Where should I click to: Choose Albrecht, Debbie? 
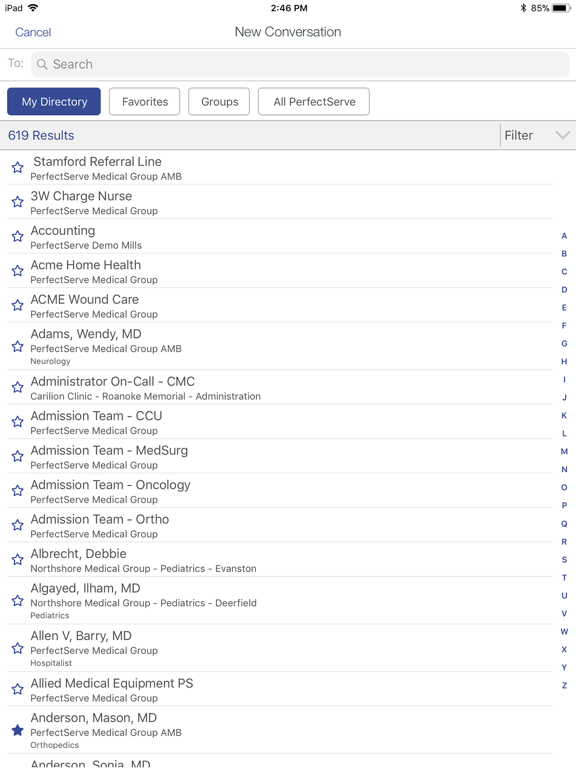click(280, 559)
